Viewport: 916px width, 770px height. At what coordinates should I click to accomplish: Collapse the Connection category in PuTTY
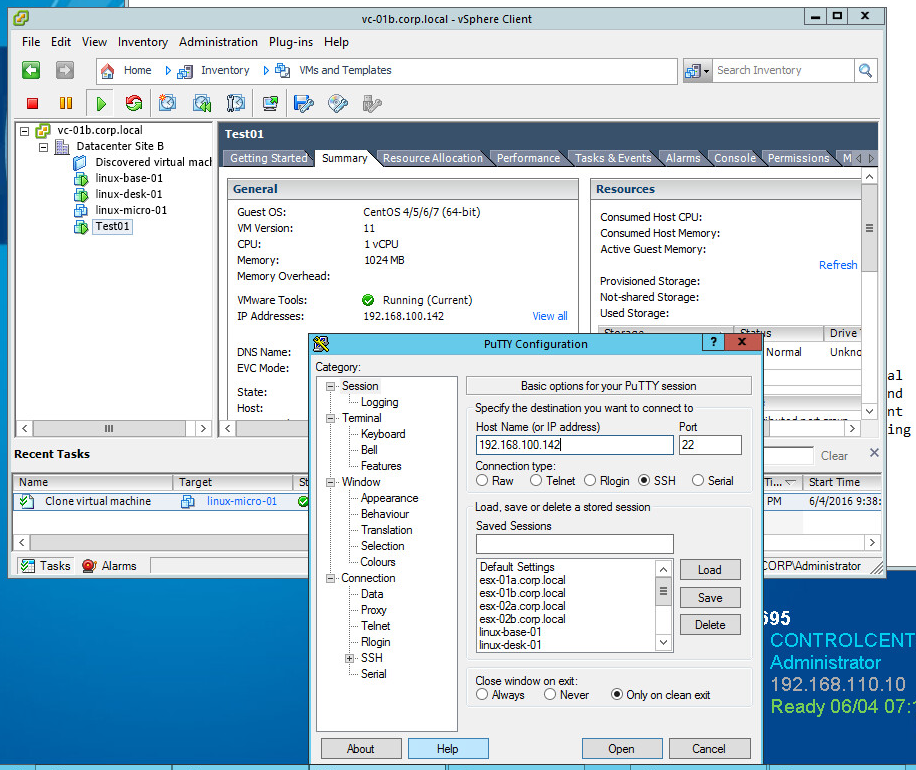point(331,578)
